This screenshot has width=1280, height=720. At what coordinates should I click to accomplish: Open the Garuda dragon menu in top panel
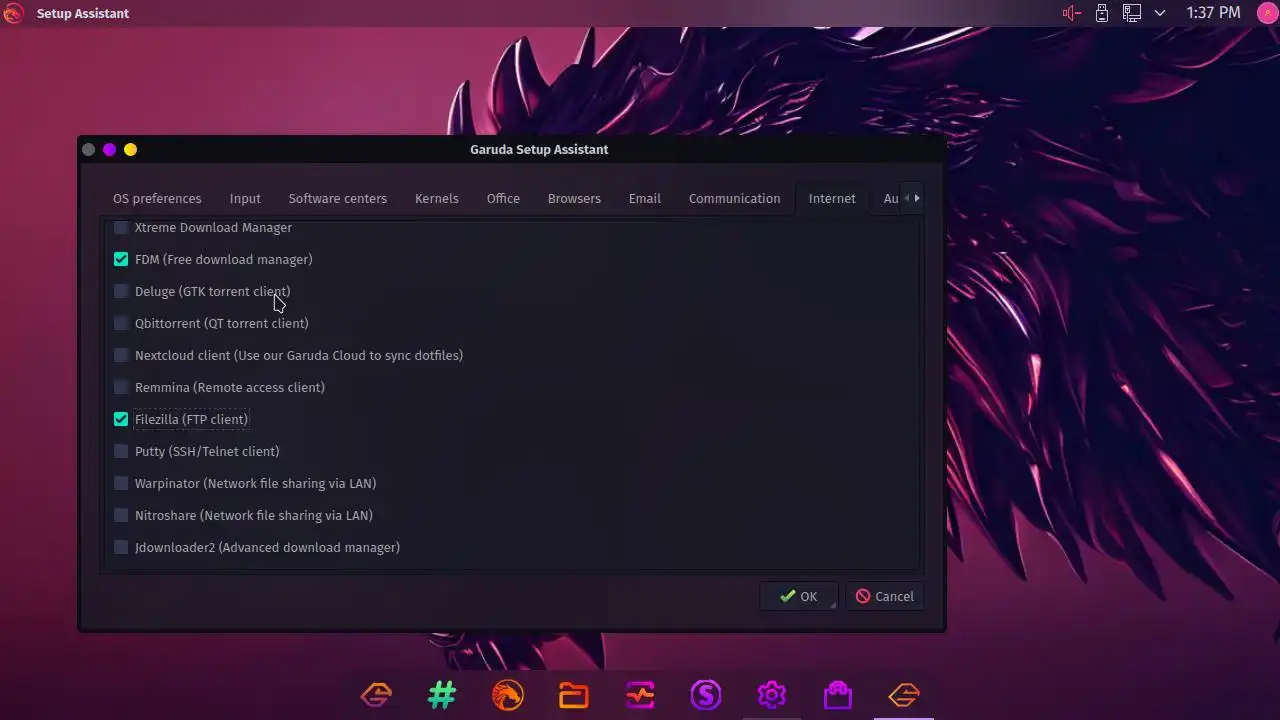13,13
